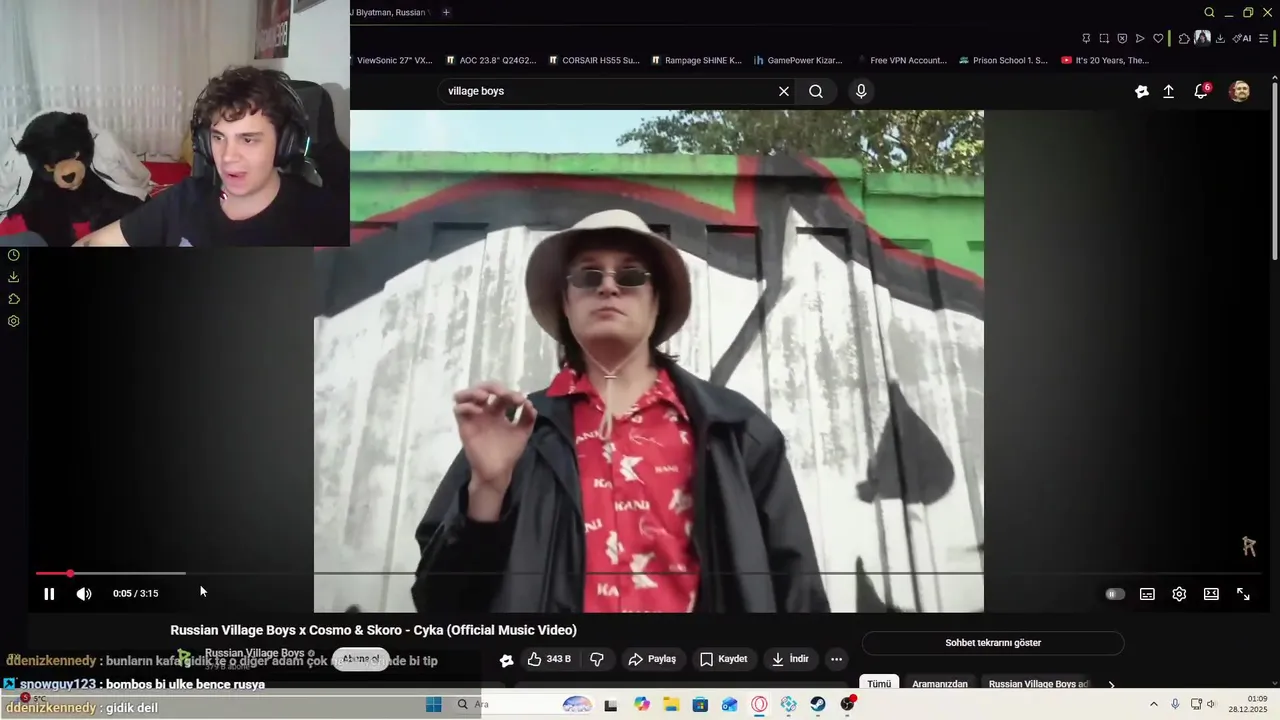Screen dimensions: 1280x720
Task: Open a new browser tab
Action: coord(446,12)
